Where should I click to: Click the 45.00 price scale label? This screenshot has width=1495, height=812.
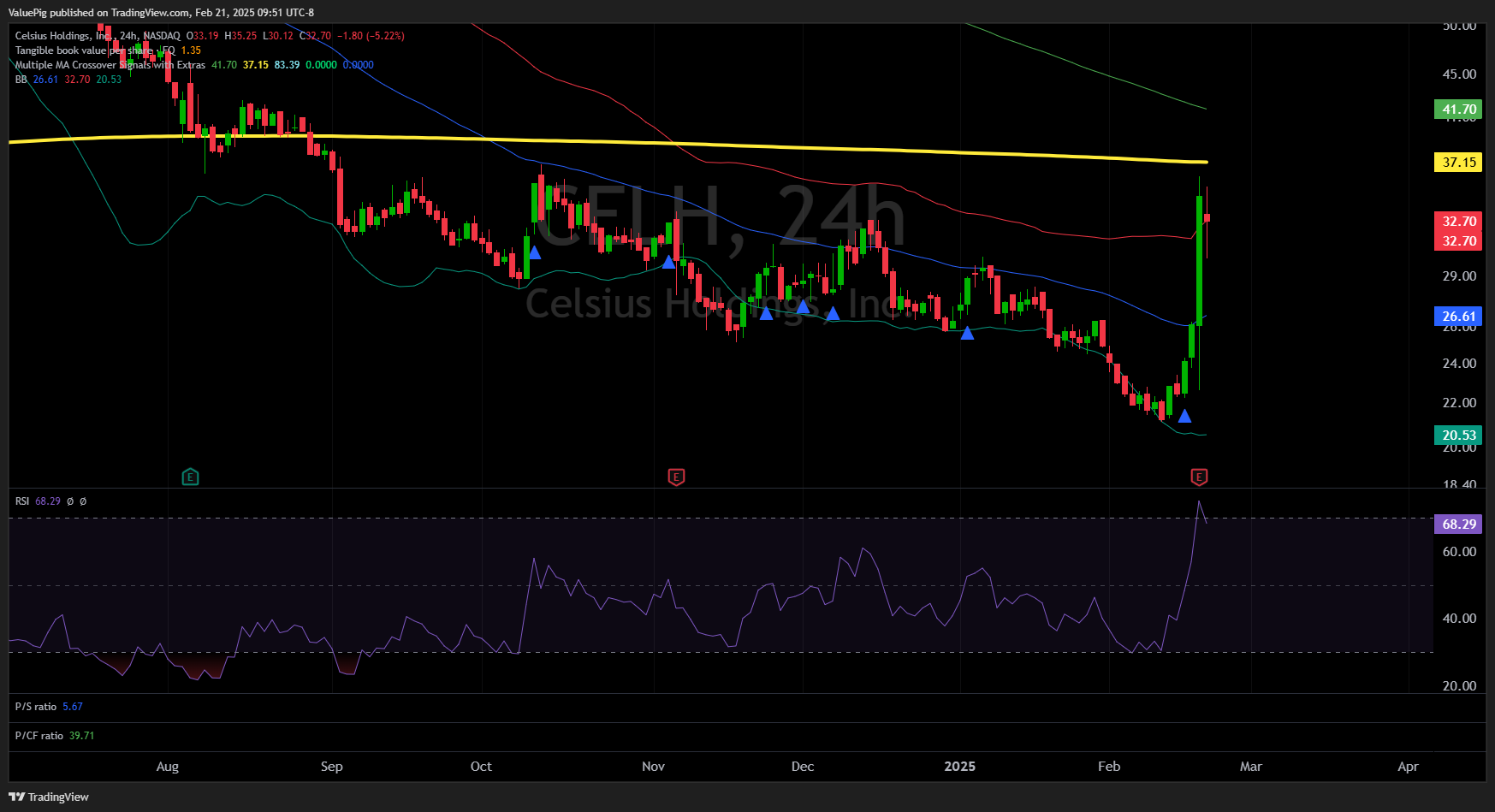coord(1459,74)
